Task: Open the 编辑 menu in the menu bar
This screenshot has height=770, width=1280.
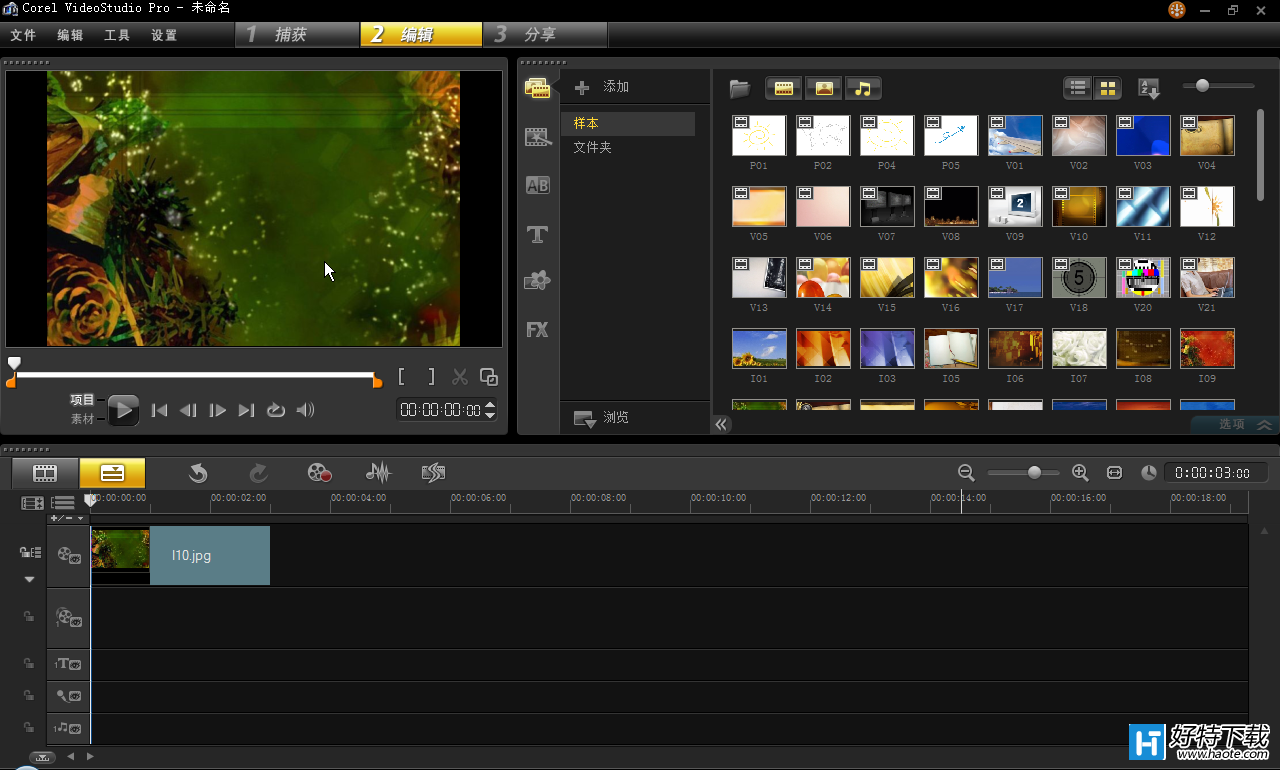Action: [x=70, y=35]
